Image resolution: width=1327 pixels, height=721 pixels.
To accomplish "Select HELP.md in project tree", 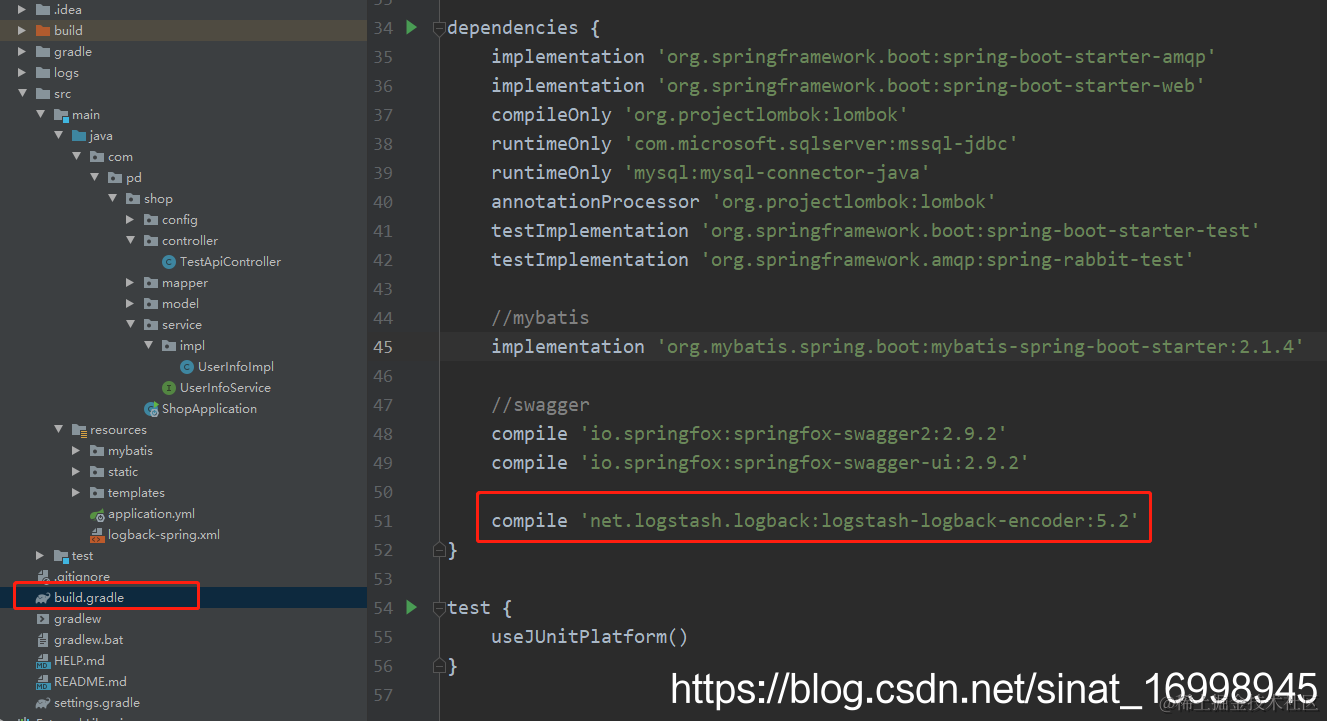I will click(79, 661).
